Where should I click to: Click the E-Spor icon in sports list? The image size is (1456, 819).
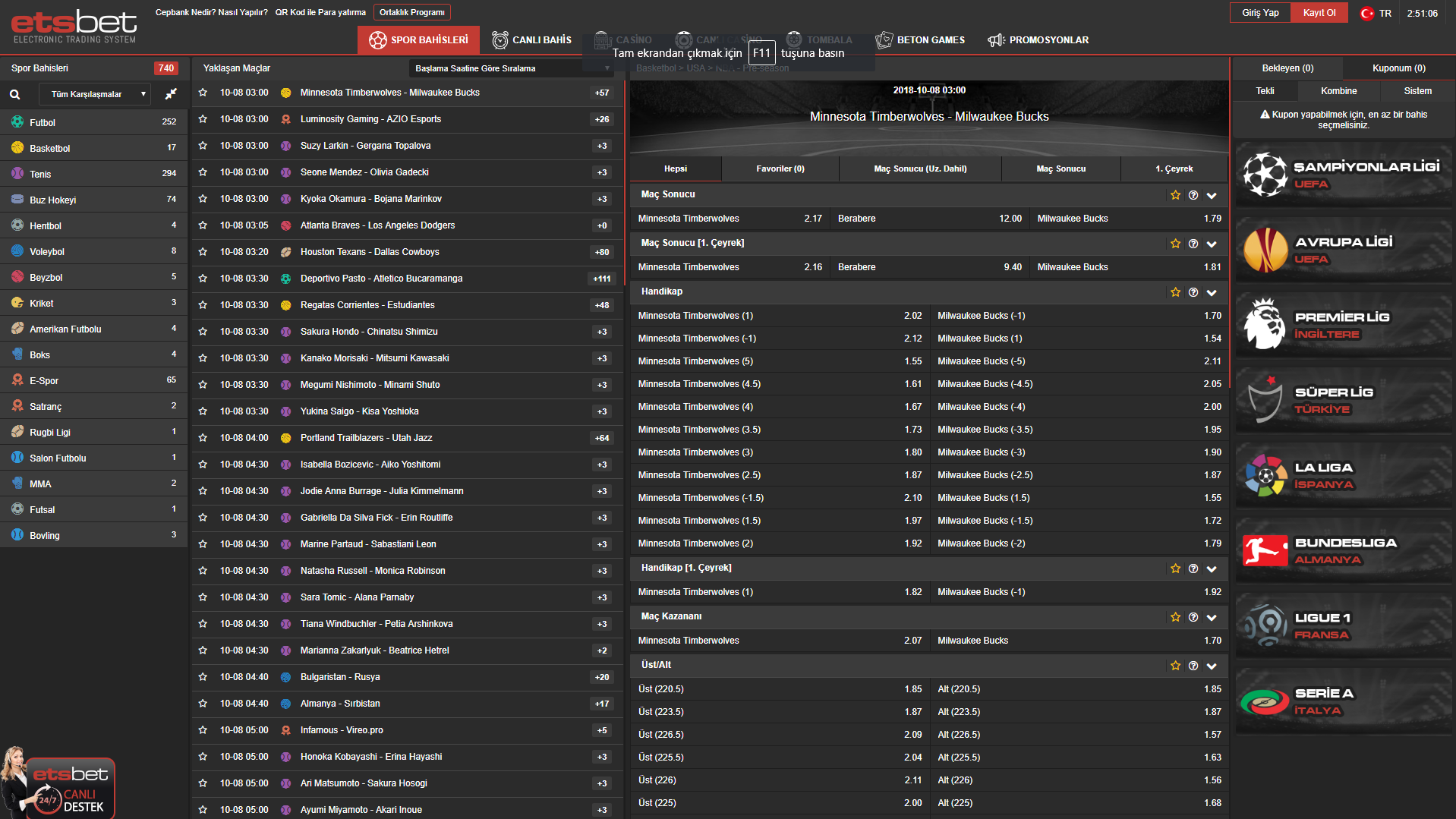coord(17,380)
